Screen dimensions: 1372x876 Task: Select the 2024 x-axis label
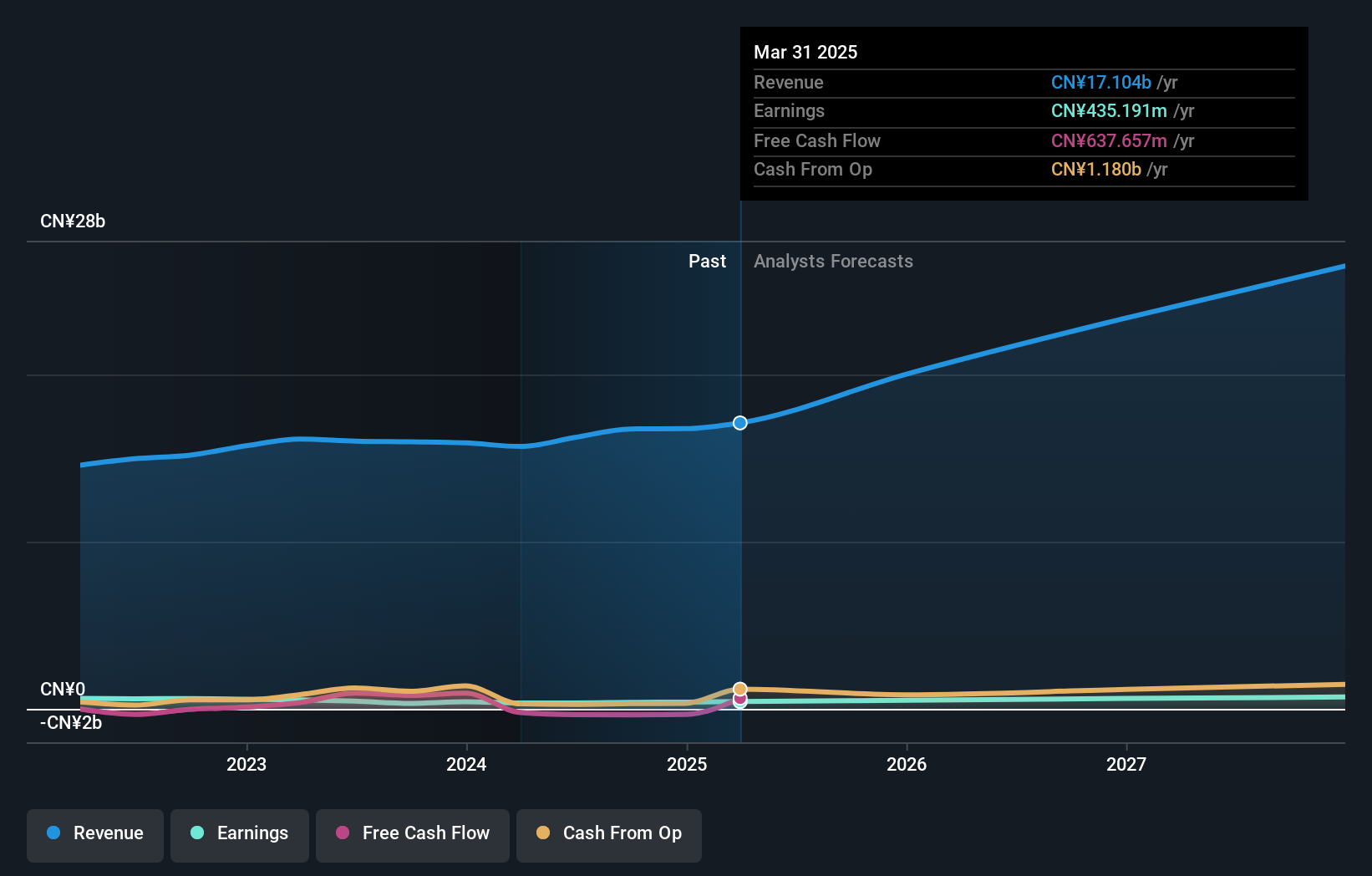[466, 764]
